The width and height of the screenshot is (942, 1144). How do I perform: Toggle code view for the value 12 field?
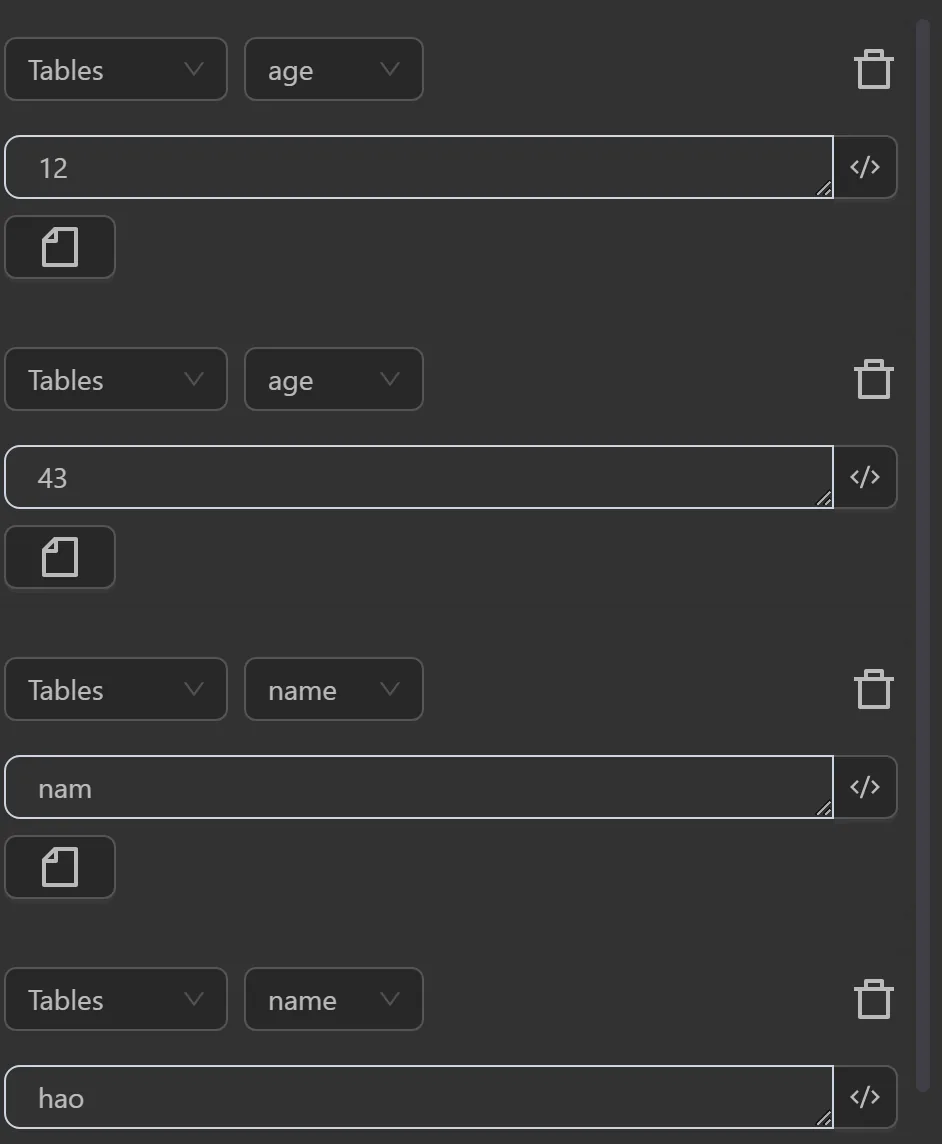864,166
